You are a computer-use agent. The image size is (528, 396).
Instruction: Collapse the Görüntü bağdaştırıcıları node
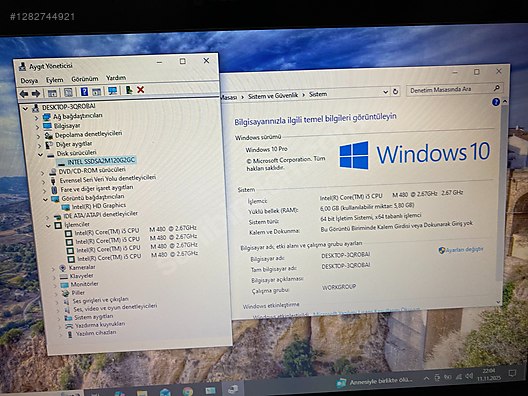45,200
